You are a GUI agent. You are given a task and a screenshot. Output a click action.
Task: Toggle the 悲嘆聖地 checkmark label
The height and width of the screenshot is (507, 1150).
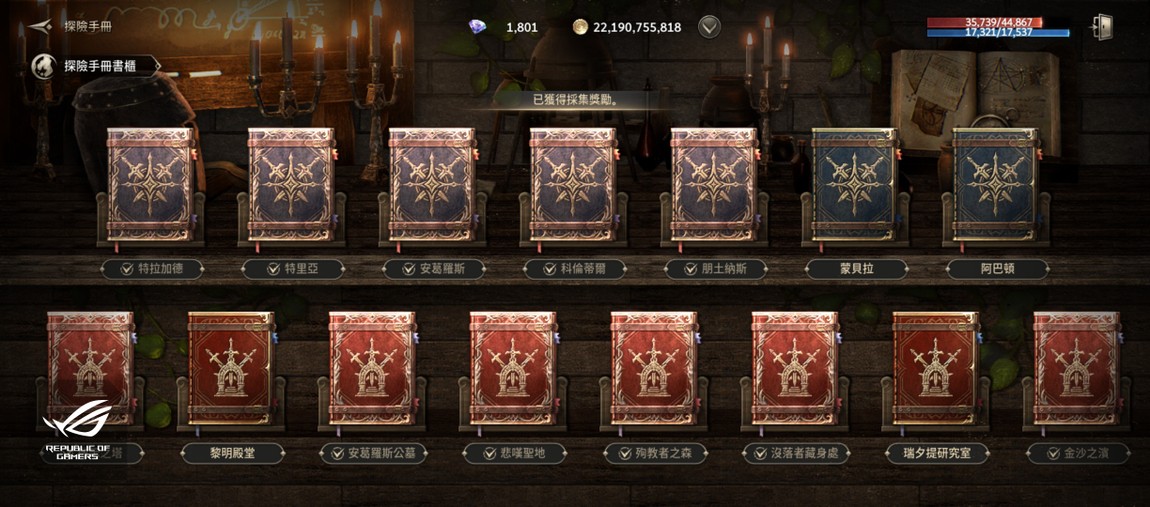click(x=514, y=453)
